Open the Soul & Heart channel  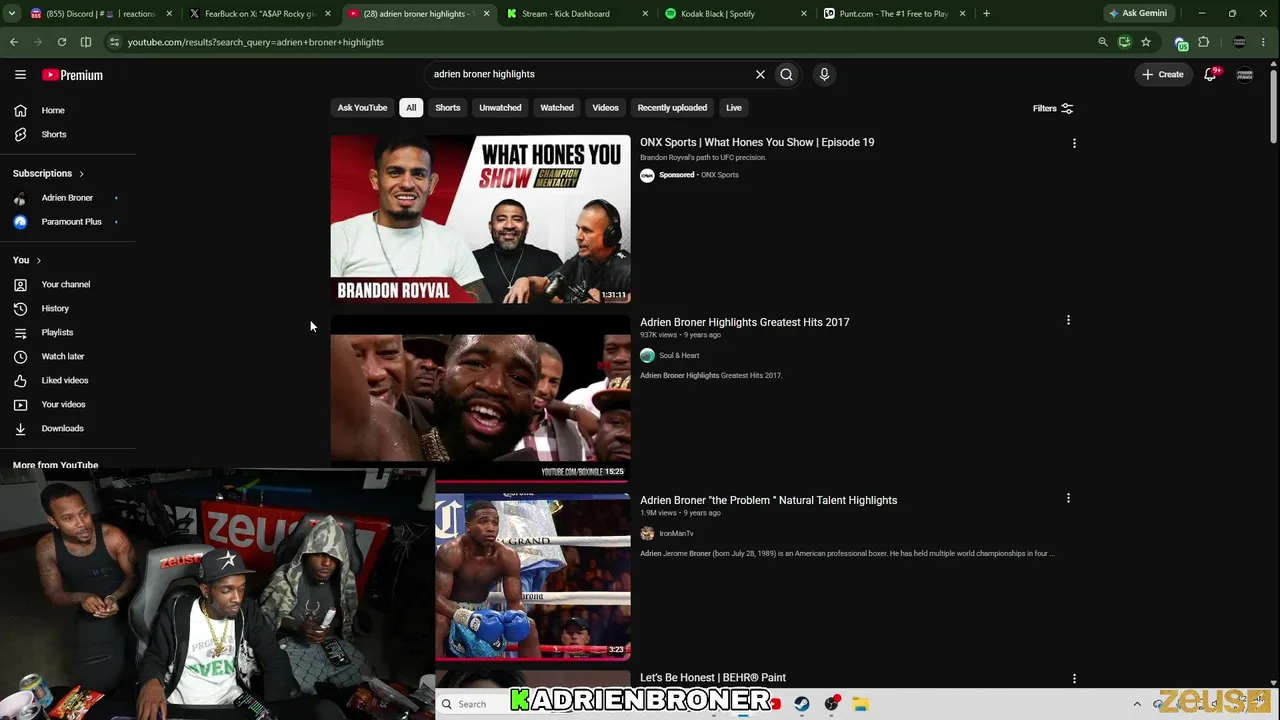(679, 355)
